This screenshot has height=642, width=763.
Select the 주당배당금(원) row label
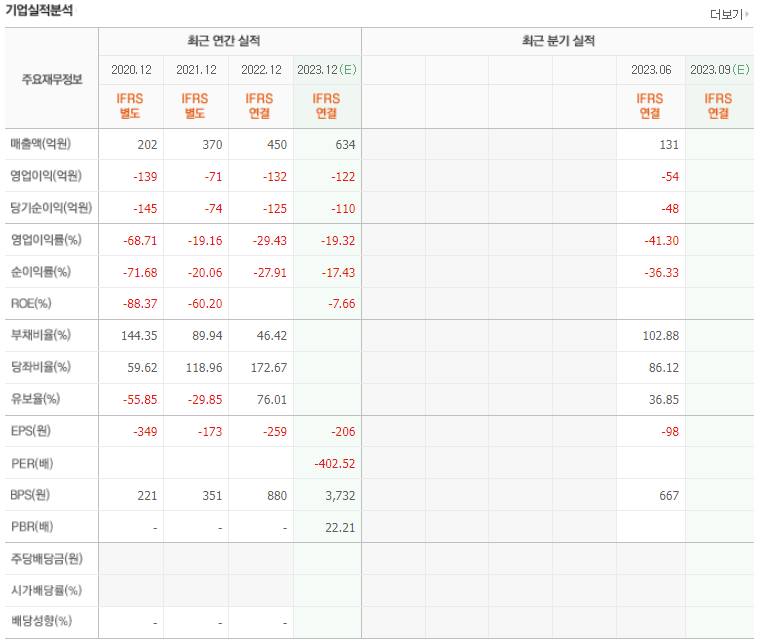point(47,559)
